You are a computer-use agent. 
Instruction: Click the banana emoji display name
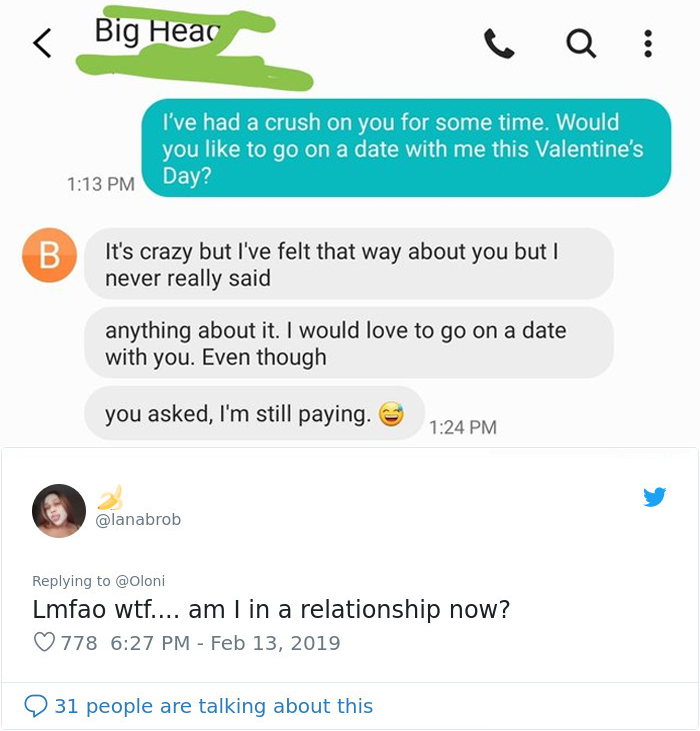(x=110, y=497)
